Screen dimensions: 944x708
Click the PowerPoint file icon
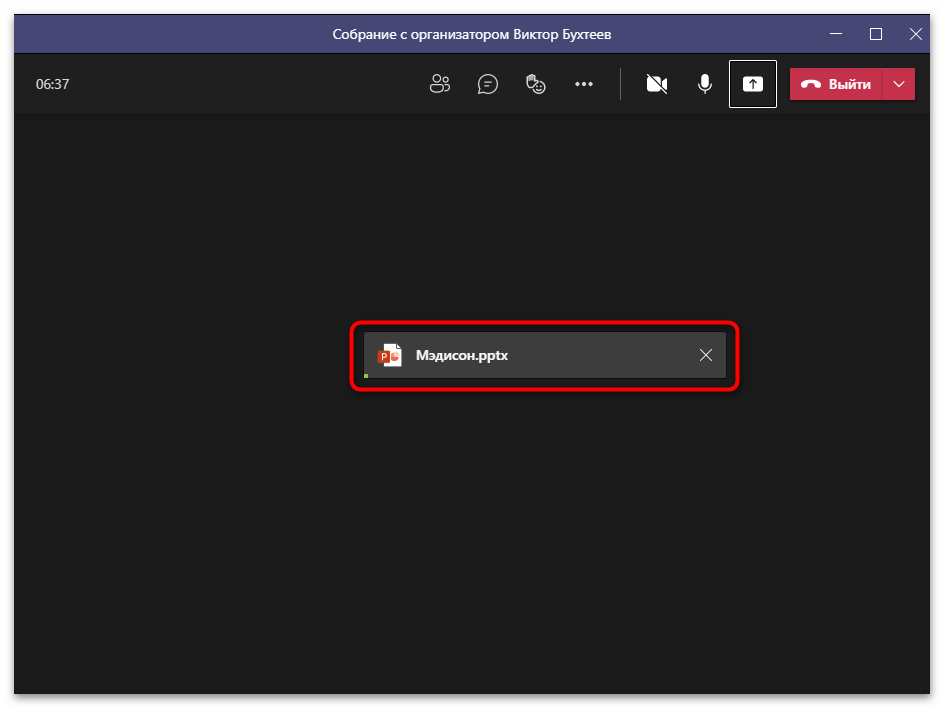tap(389, 355)
